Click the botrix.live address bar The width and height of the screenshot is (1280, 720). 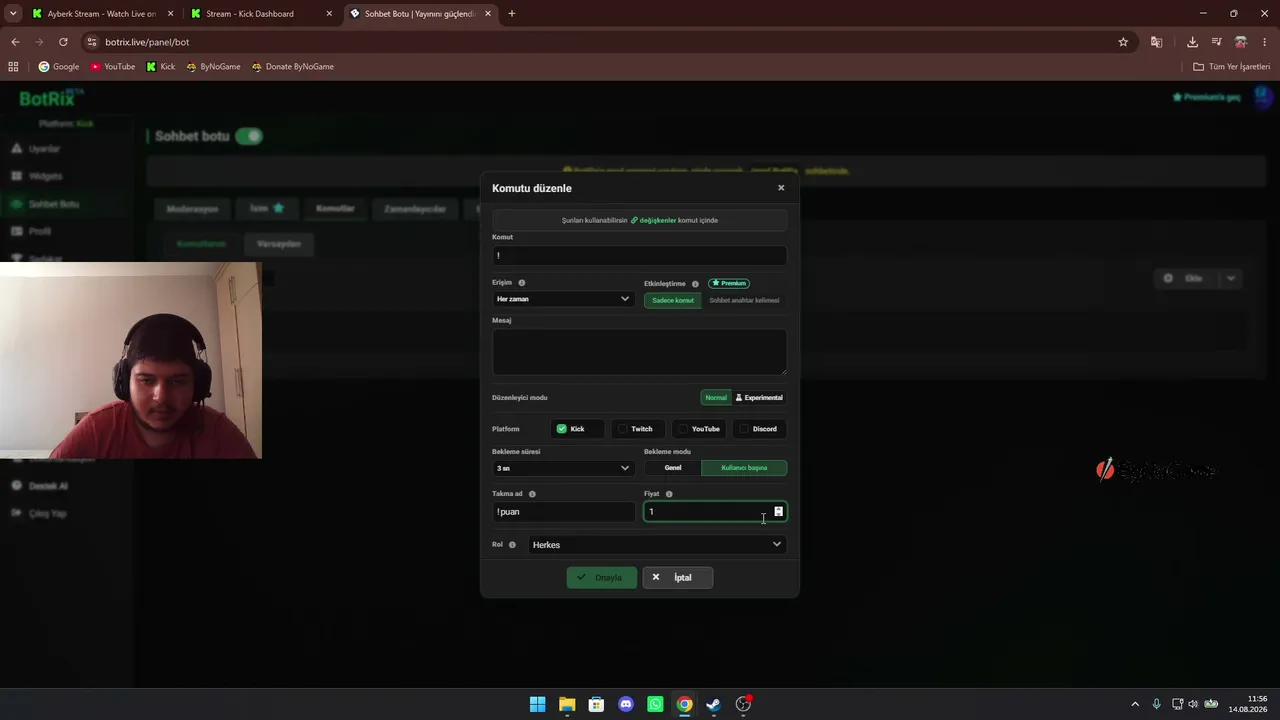600,42
